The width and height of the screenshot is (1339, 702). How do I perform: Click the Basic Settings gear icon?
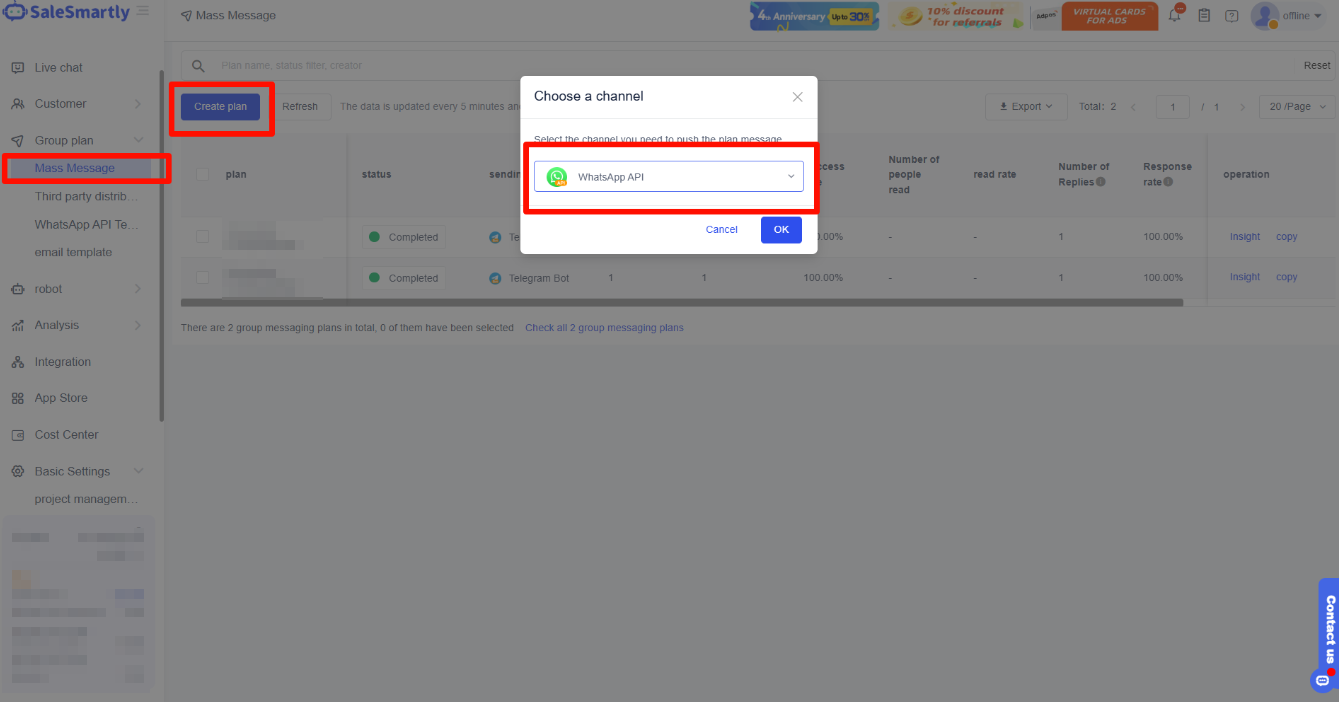pyautogui.click(x=17, y=471)
